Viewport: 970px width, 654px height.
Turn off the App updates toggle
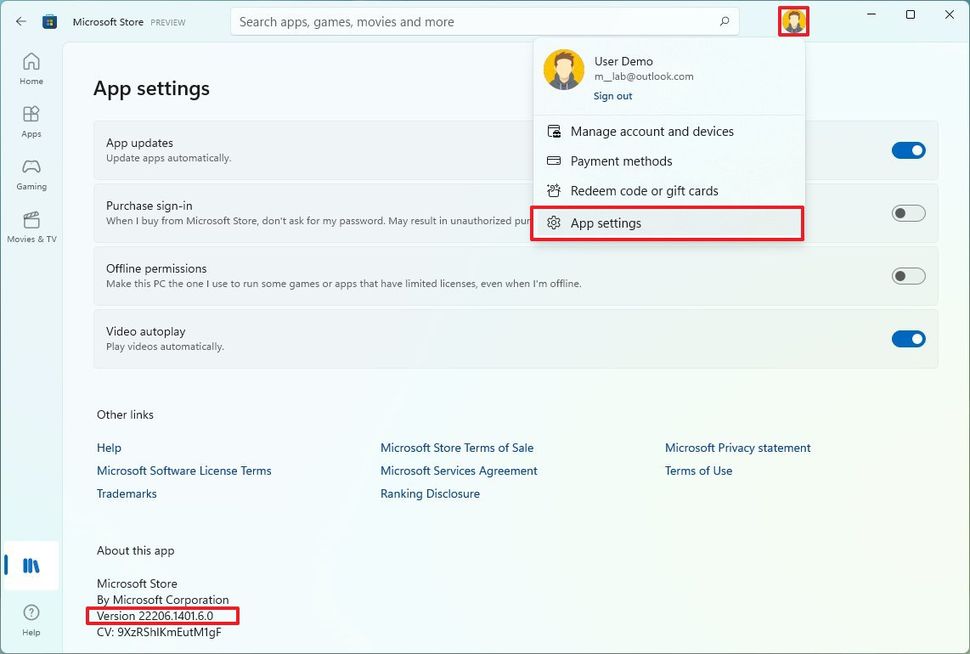(x=908, y=150)
